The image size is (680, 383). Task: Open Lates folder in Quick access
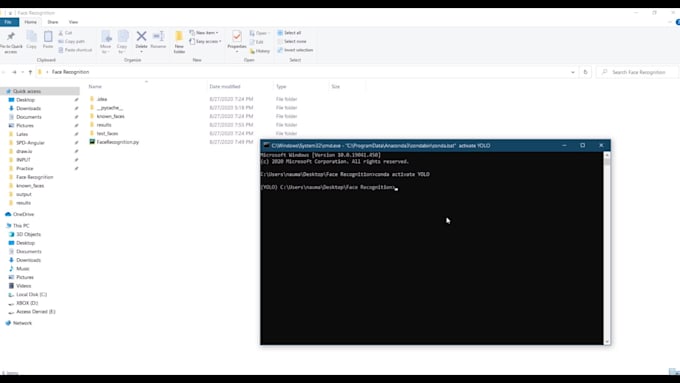[22, 134]
